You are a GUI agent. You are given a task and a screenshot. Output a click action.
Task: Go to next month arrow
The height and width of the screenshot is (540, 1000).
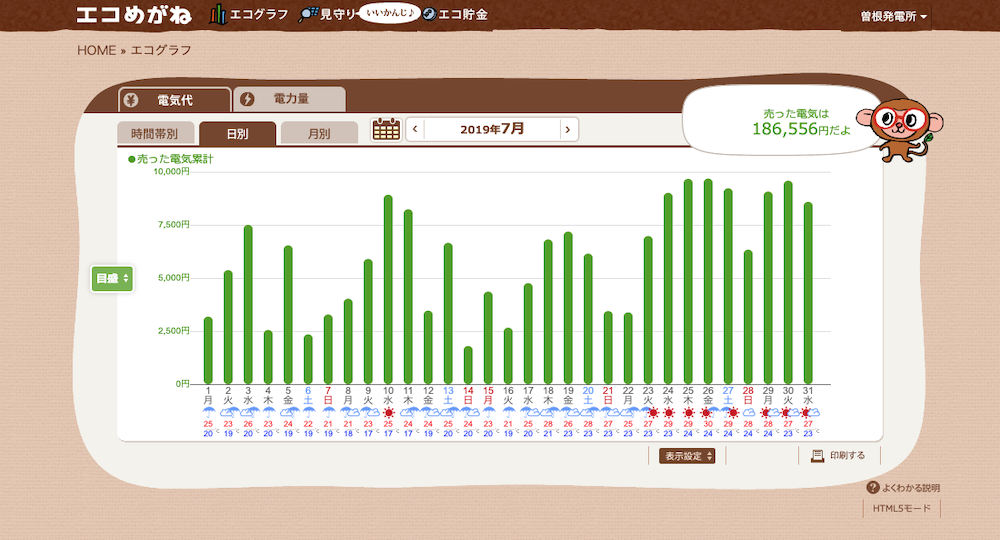pyautogui.click(x=568, y=129)
